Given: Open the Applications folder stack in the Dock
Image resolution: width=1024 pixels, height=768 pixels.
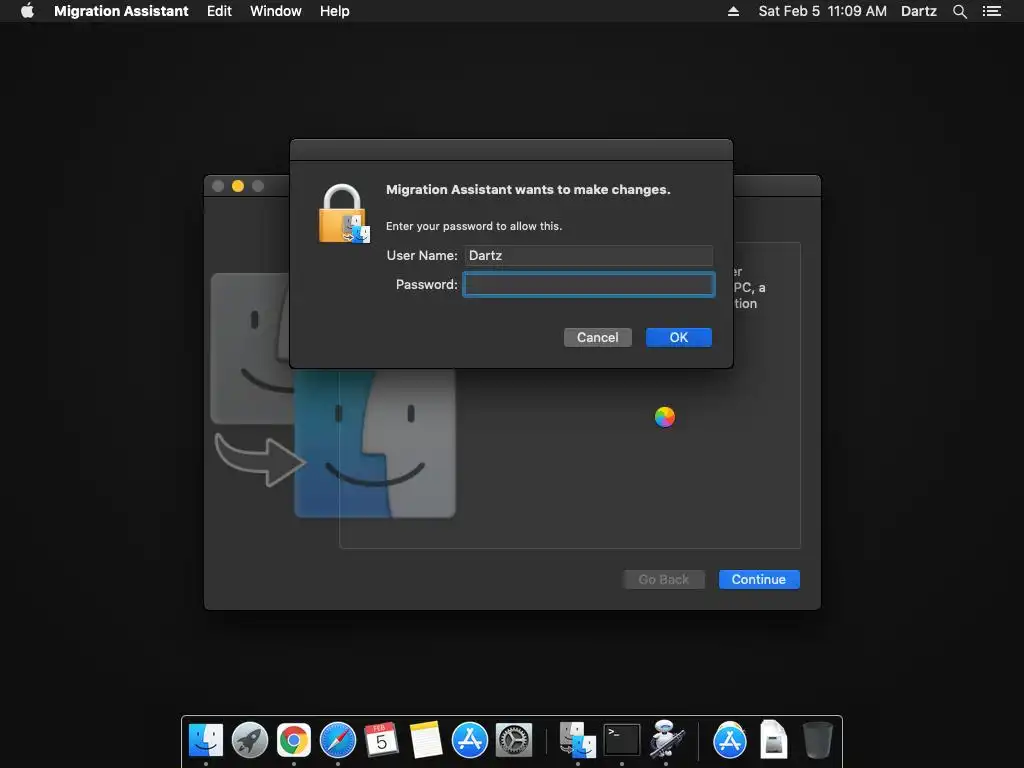Looking at the screenshot, I should coord(729,740).
